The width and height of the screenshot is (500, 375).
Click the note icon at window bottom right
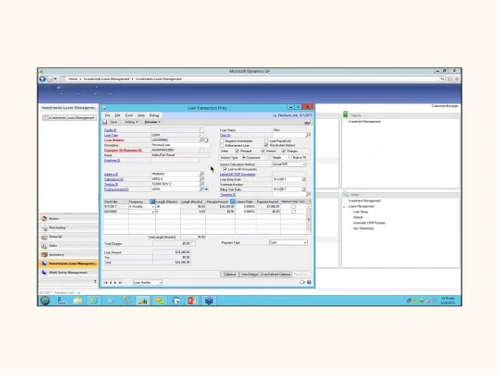point(302,282)
